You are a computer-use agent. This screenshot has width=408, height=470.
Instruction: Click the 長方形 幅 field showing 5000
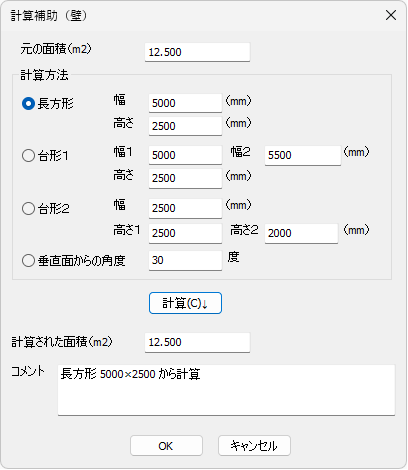click(185, 103)
